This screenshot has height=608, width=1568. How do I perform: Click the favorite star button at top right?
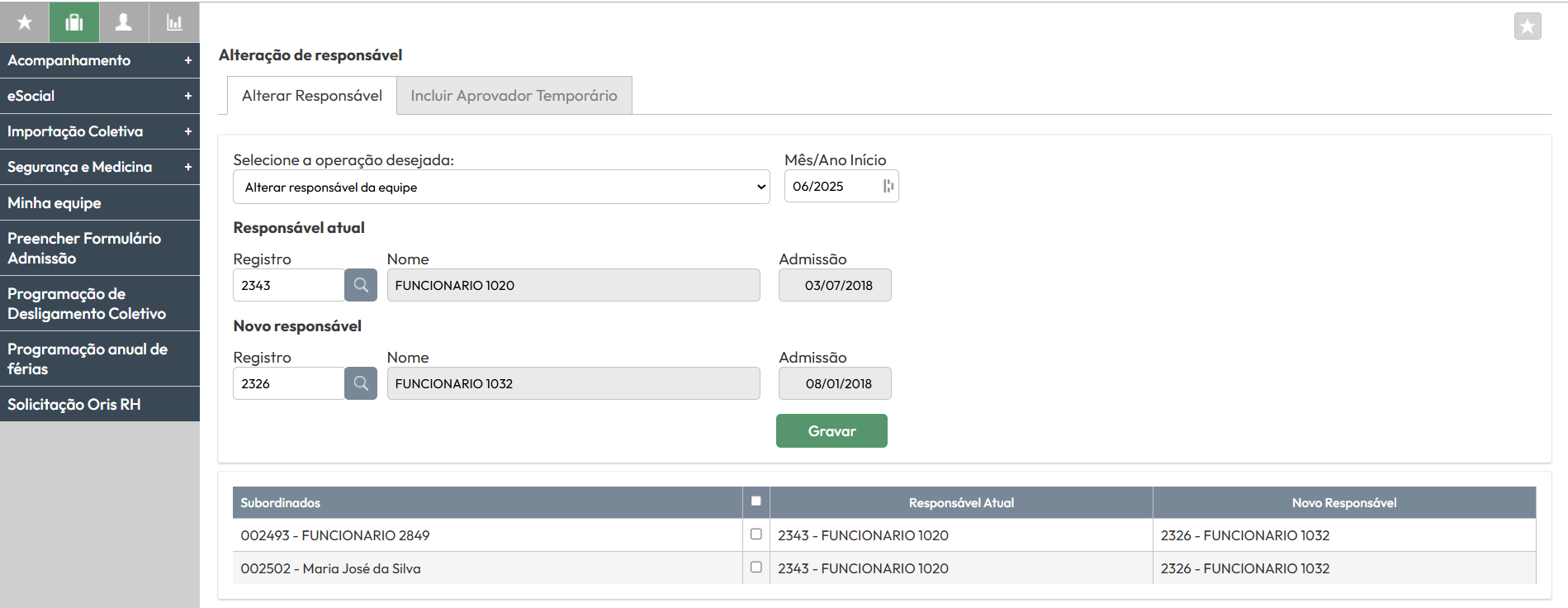coord(1527,26)
